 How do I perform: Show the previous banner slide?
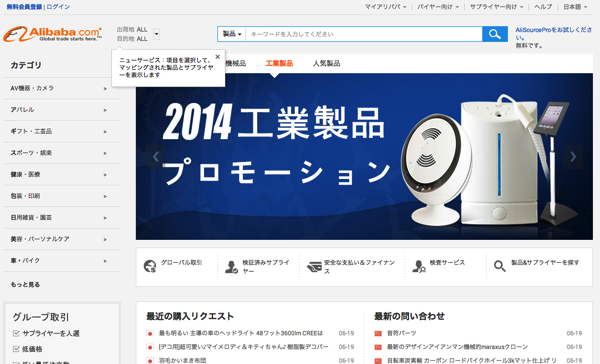[x=156, y=157]
